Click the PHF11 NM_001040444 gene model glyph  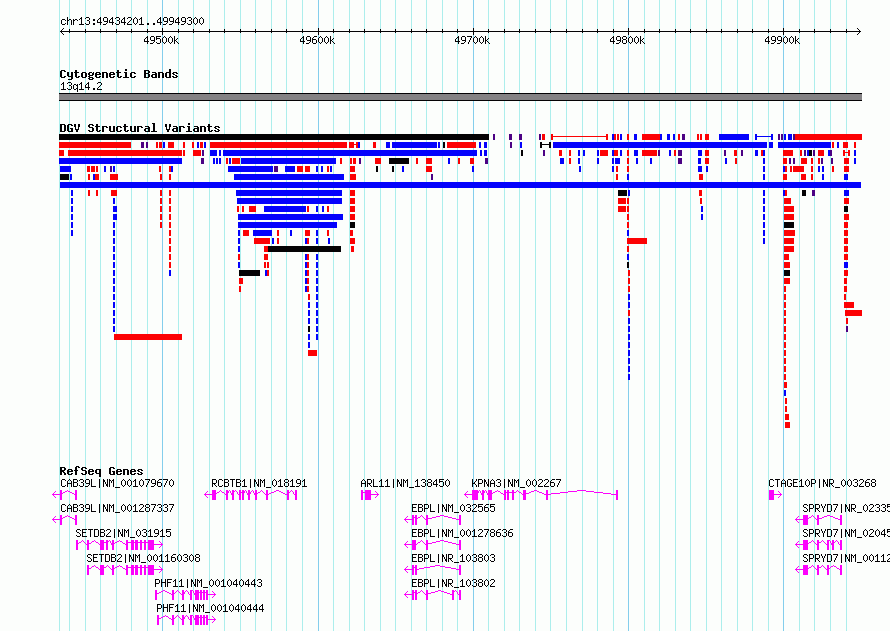click(x=187, y=620)
